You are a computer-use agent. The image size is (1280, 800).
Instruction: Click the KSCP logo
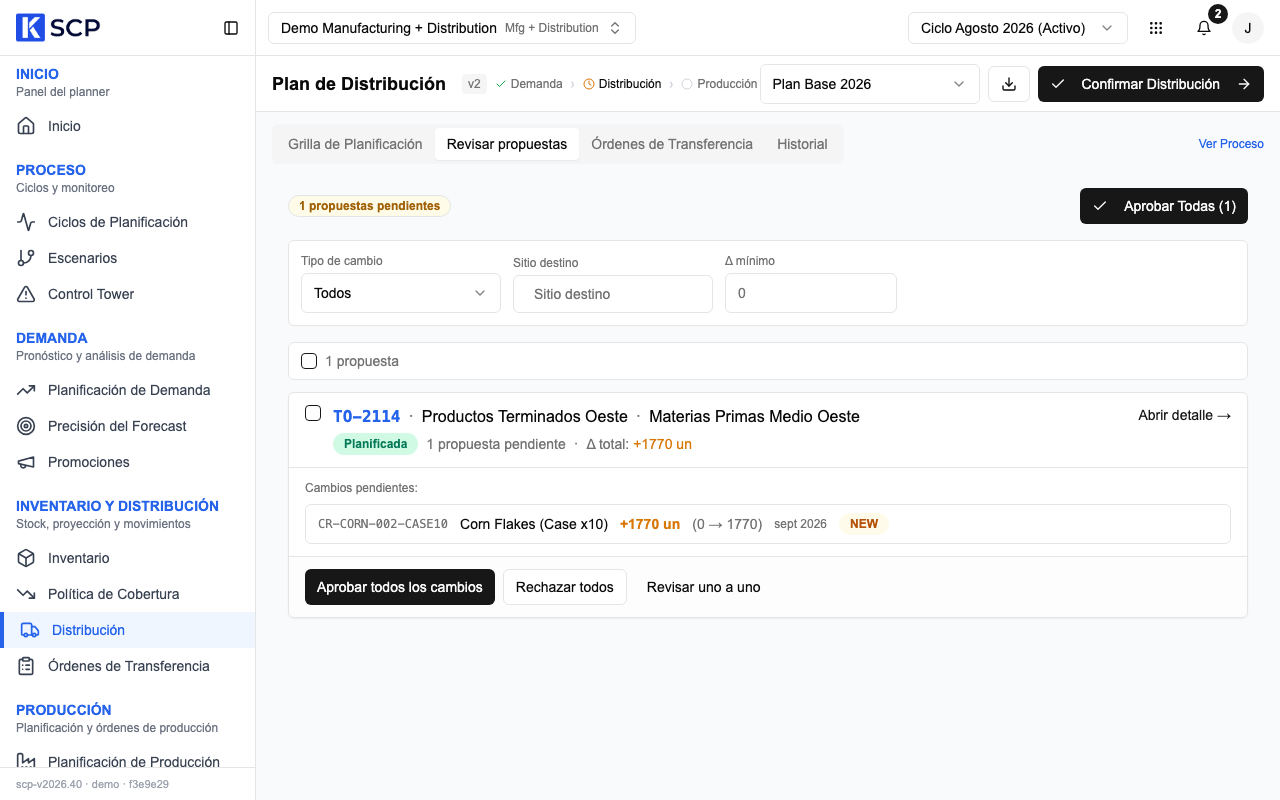point(58,28)
